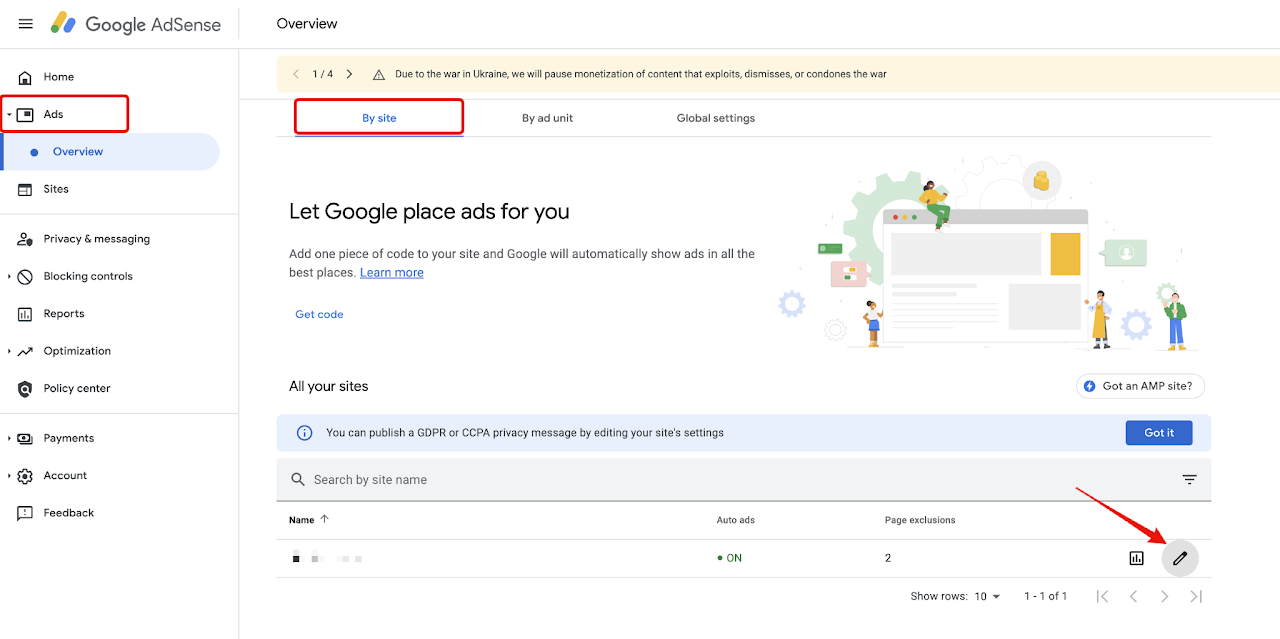The width and height of the screenshot is (1280, 639).
Task: Click the filter icon in search bar
Action: pos(1189,480)
